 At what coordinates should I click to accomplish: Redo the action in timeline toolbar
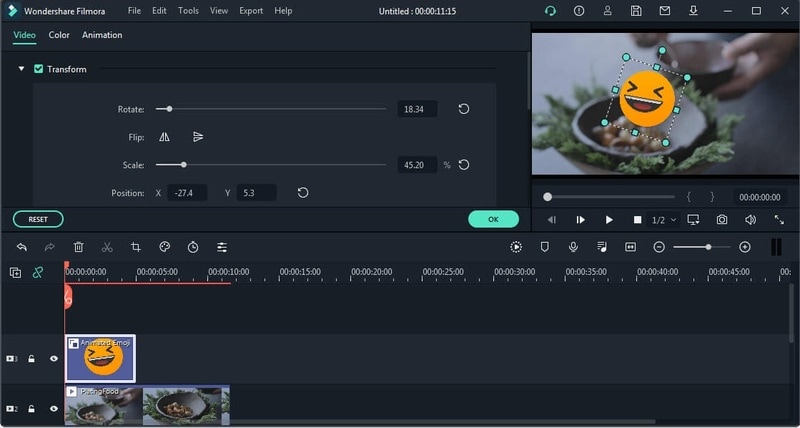49,247
